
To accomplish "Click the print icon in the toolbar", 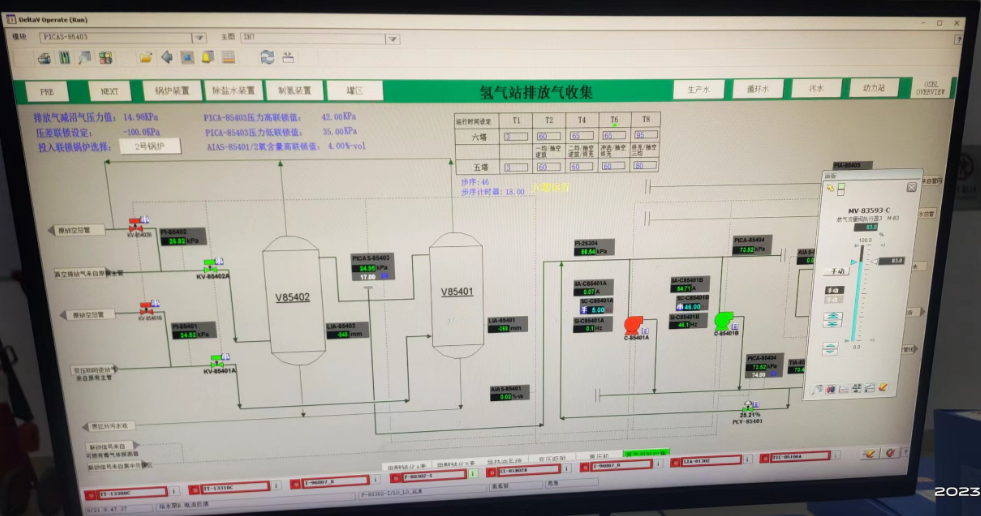I will [45, 58].
